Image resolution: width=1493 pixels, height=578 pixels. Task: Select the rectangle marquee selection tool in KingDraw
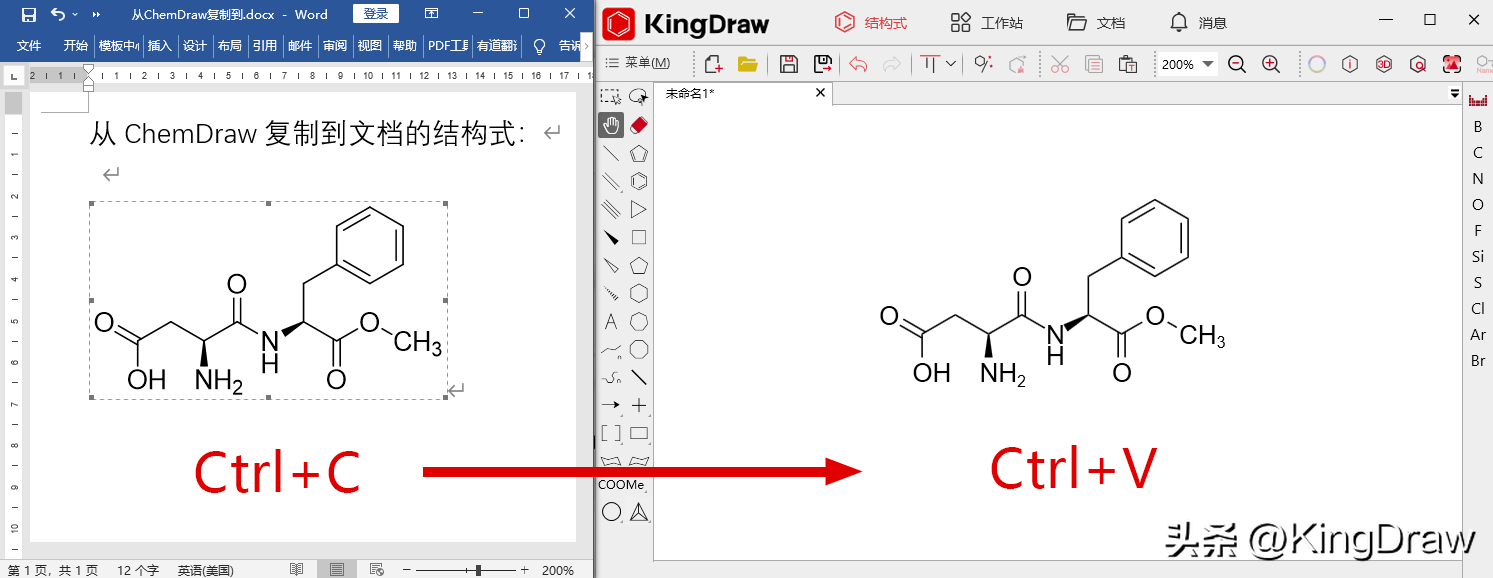pyautogui.click(x=610, y=97)
